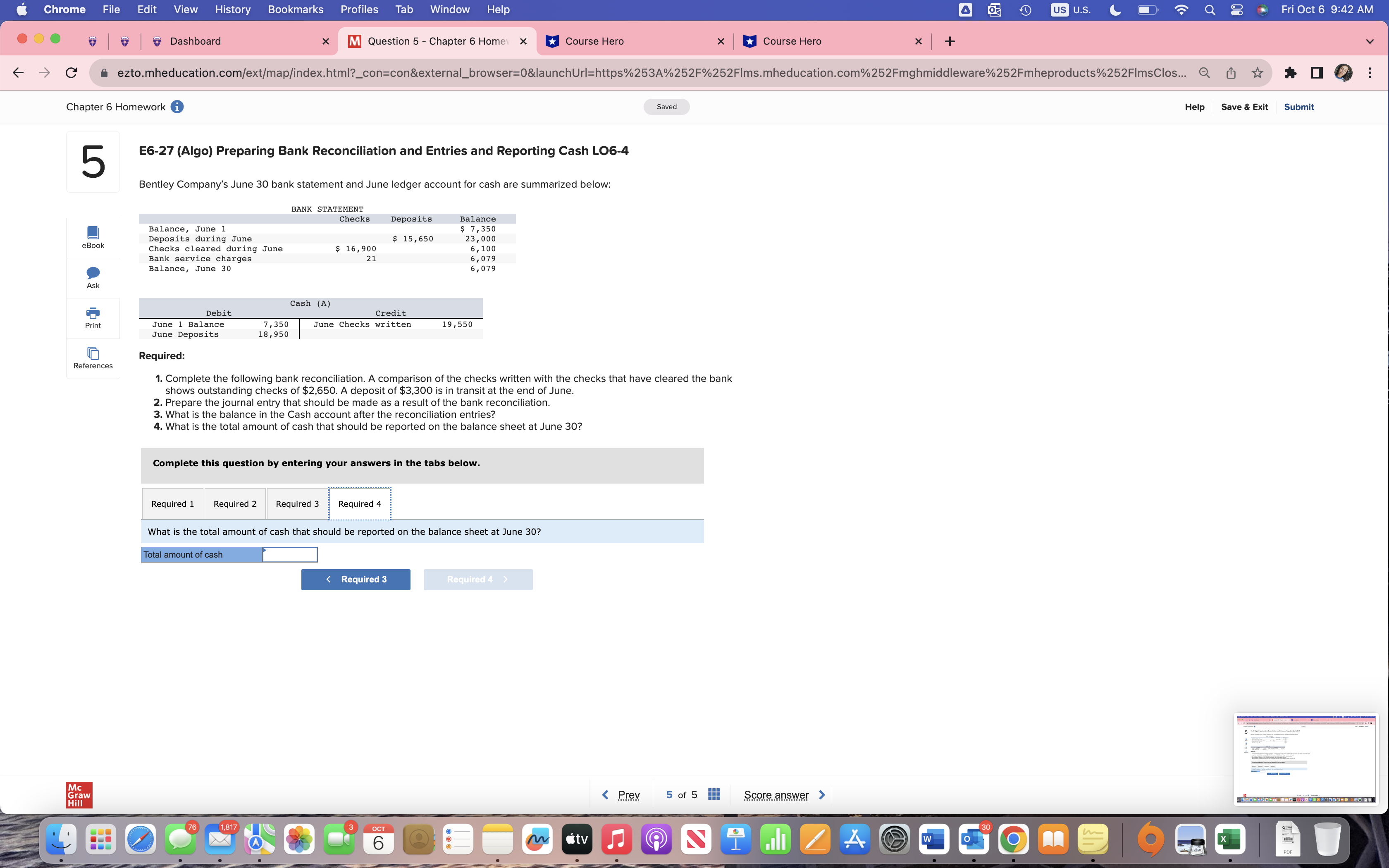The image size is (1389, 868).
Task: Open the Bookmarks menu
Action: click(x=295, y=10)
